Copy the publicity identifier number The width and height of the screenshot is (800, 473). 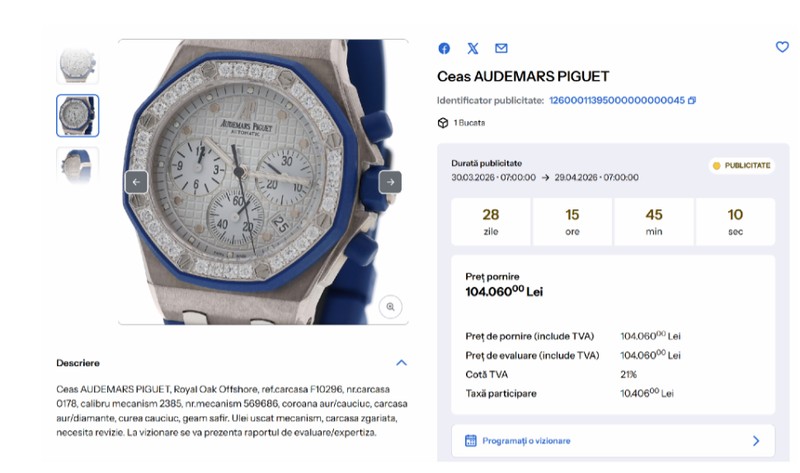point(692,101)
